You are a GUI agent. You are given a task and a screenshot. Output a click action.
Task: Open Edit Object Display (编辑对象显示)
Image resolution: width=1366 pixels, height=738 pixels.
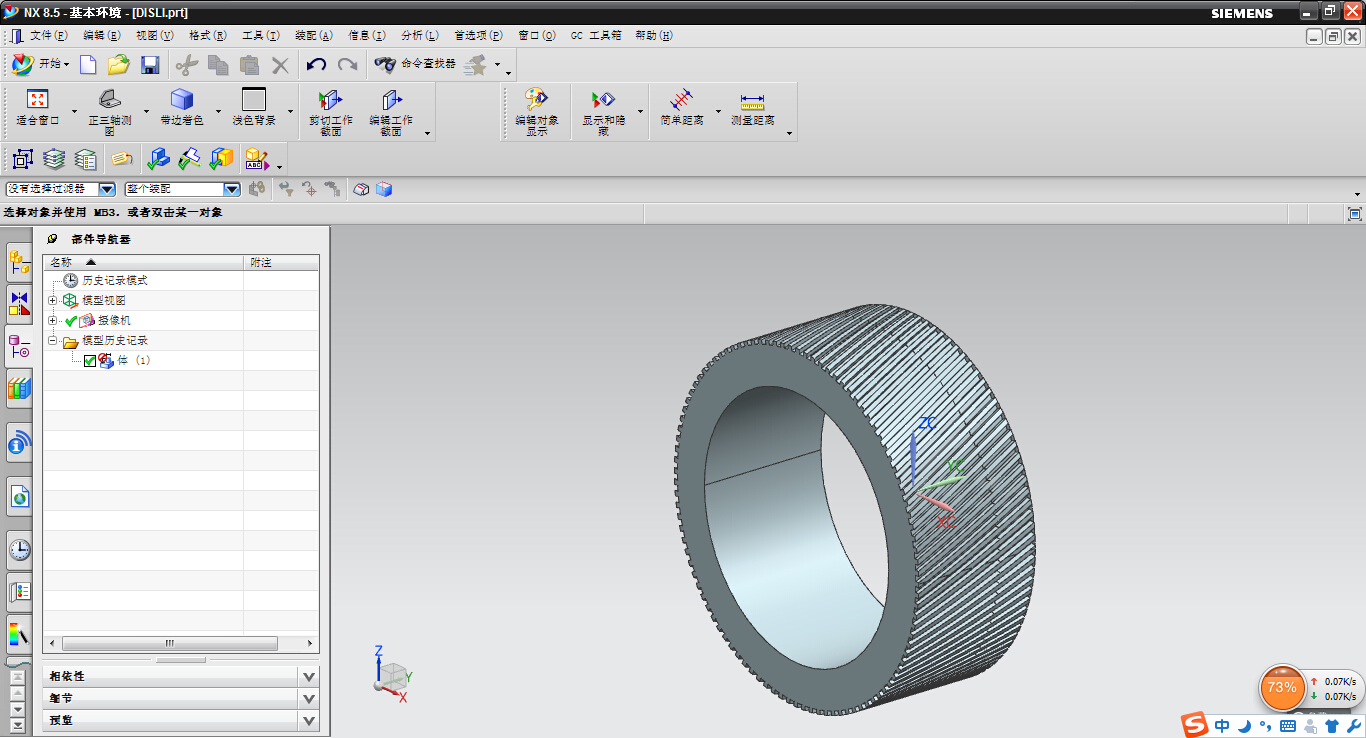tap(537, 112)
